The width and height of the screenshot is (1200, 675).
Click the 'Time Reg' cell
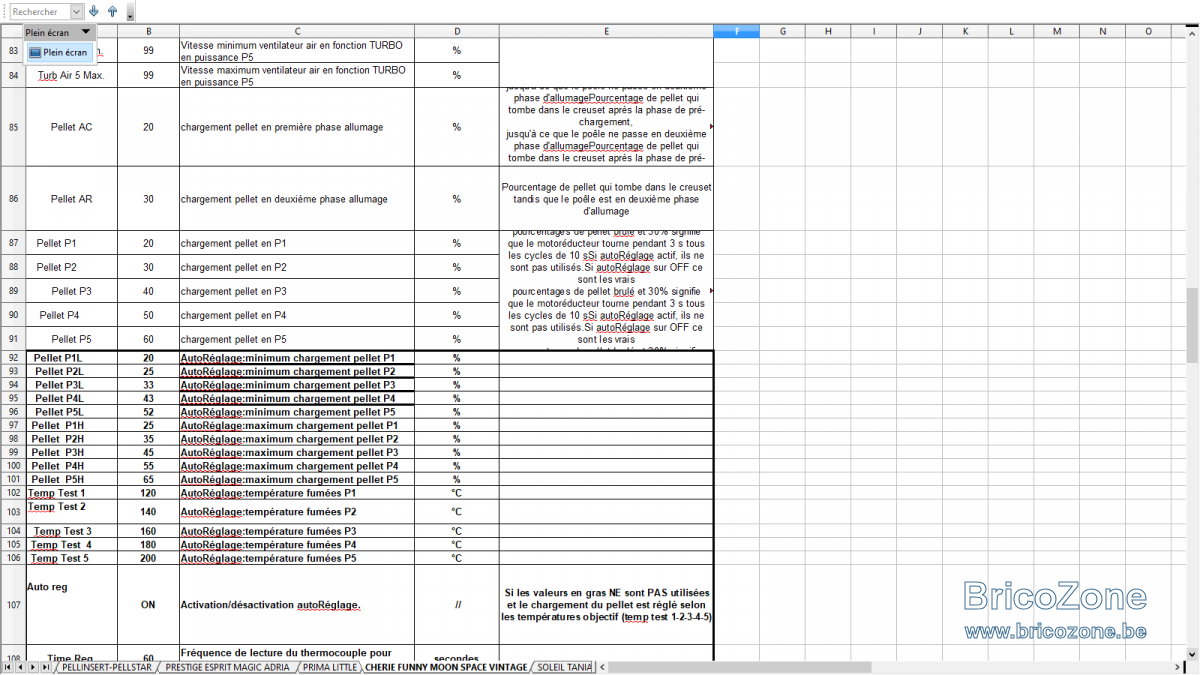tap(71, 653)
